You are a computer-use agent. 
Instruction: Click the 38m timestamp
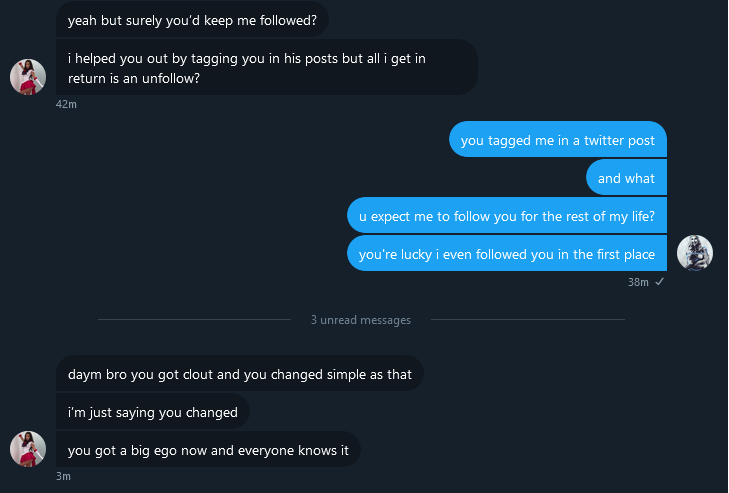point(638,282)
